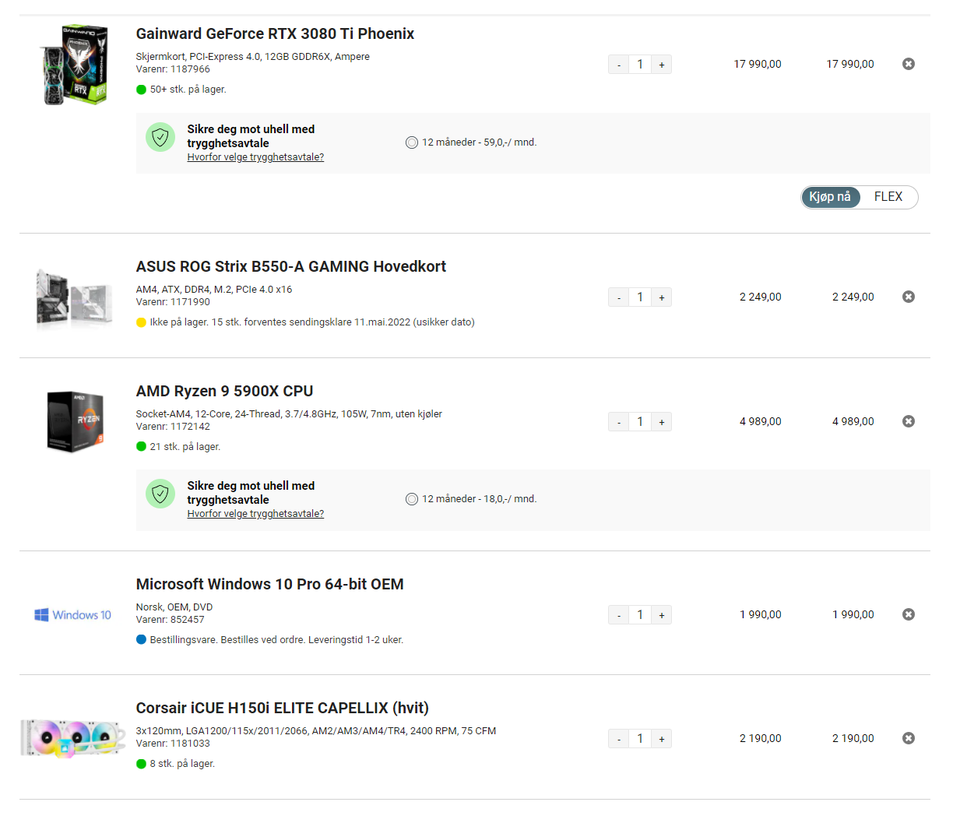The width and height of the screenshot is (960, 816).
Task: Remove ASUS ROG Strix B550-A from cart
Action: point(908,296)
